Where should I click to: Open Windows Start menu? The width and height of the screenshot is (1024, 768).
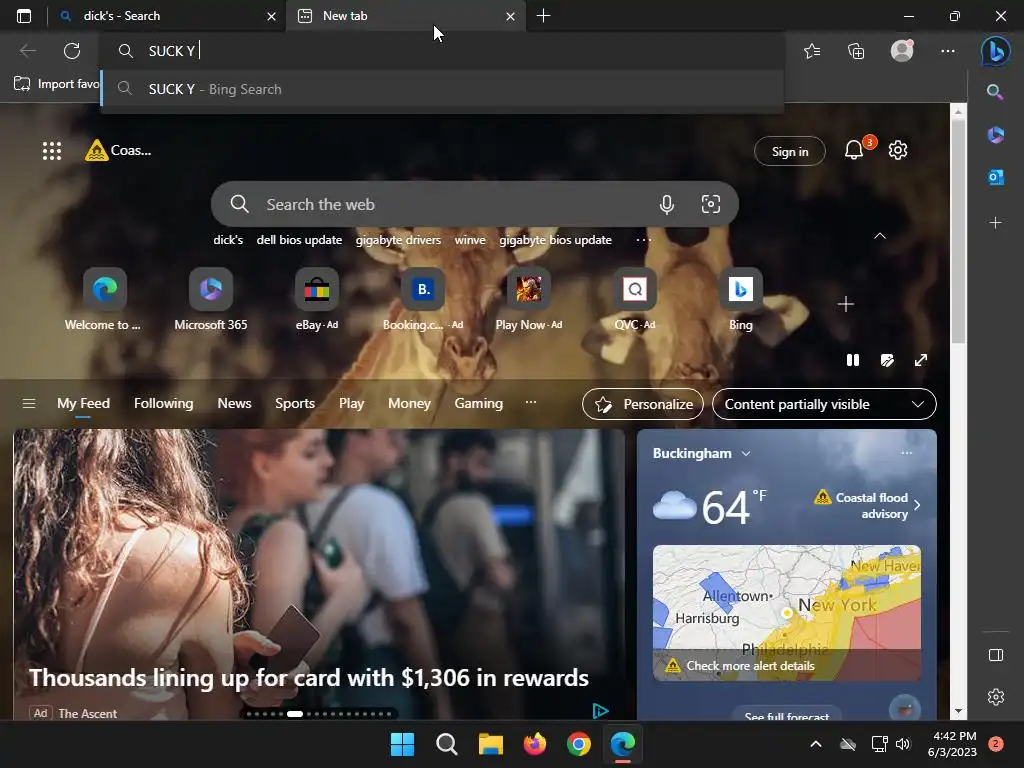click(x=402, y=744)
